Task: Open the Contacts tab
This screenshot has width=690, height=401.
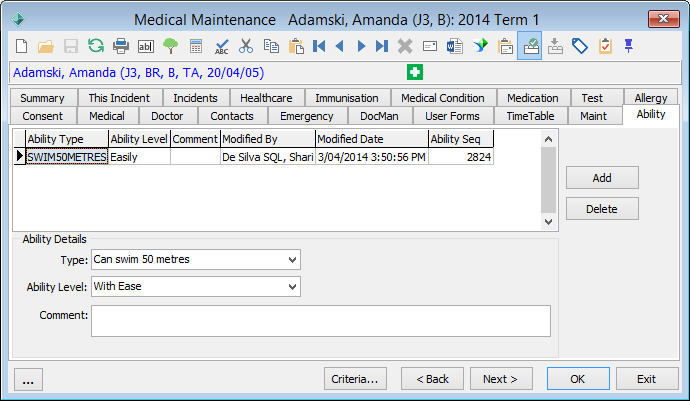Action: click(232, 116)
